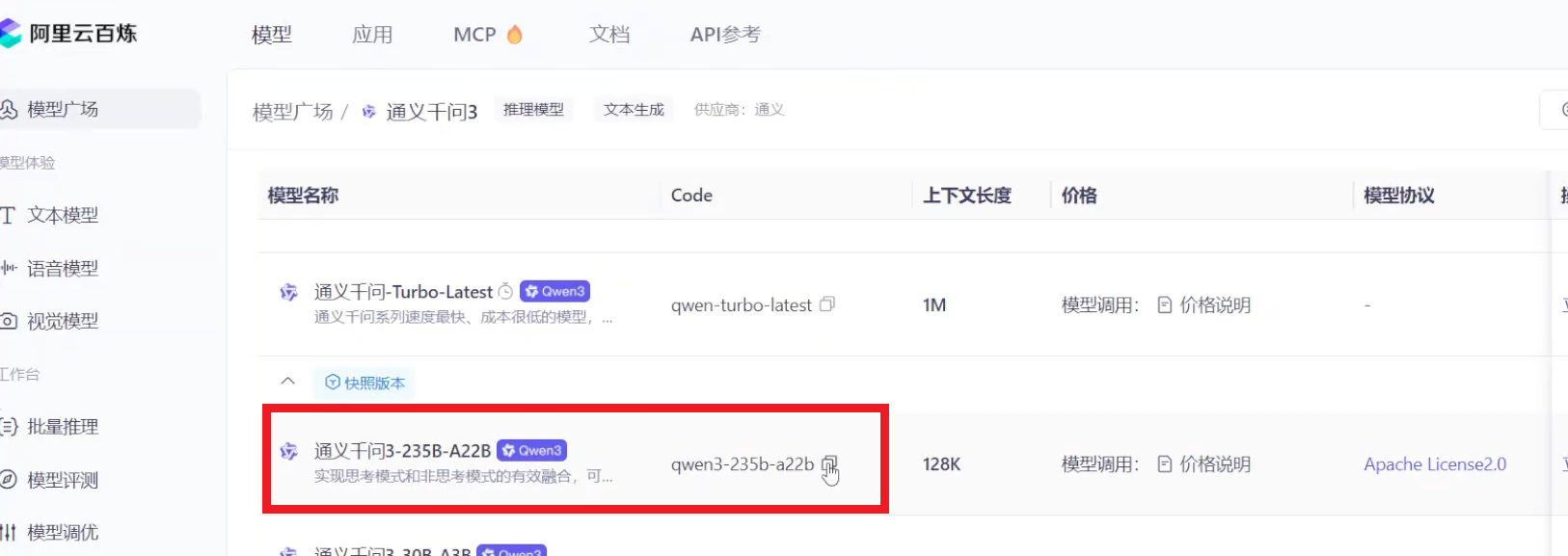Screen dimensions: 1568x556
Task: Click the 1M context length cell
Action: [934, 305]
